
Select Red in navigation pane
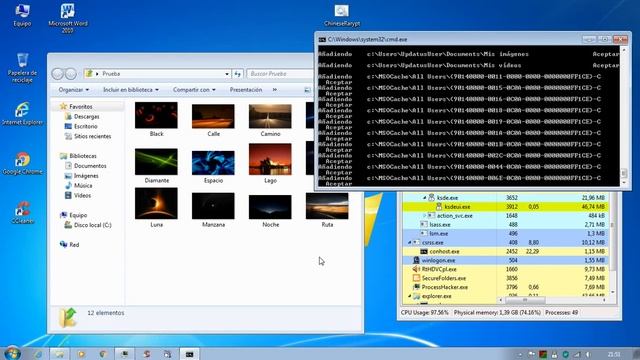pyautogui.click(x=74, y=245)
